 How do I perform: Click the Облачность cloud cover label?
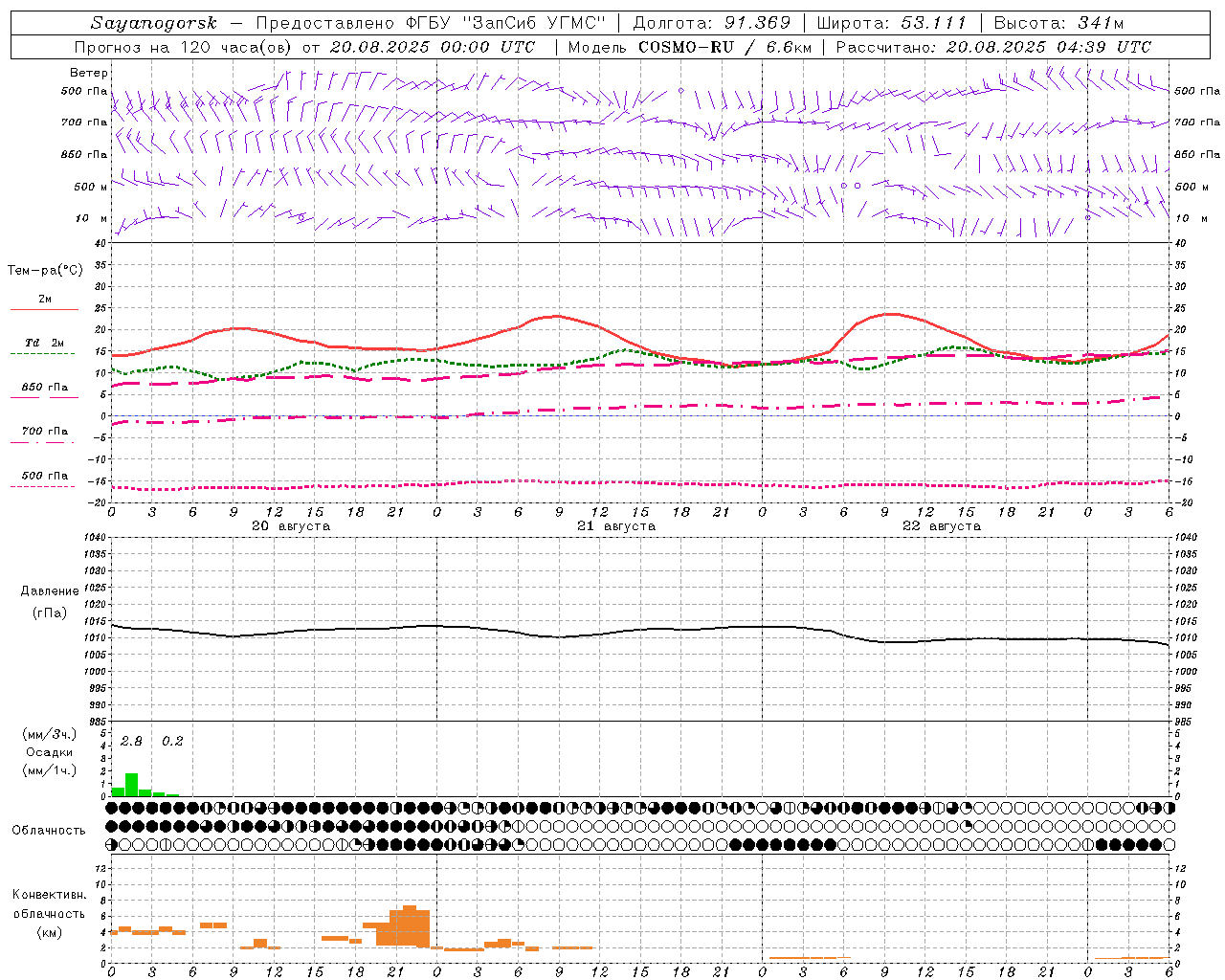(49, 831)
